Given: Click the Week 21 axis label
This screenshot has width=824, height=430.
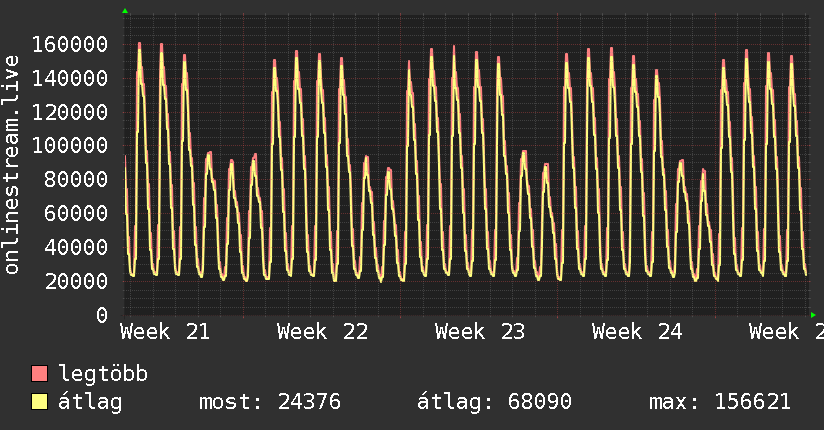Looking at the screenshot, I should [x=165, y=332].
